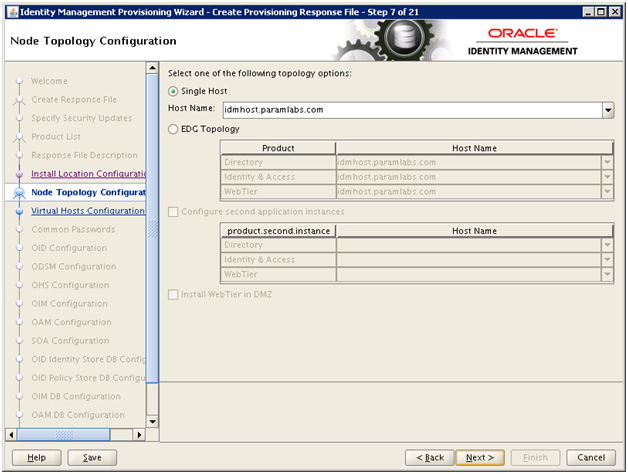628x474 pixels.
Task: Click the Node Topology Configuration step icon
Action: (x=19, y=193)
